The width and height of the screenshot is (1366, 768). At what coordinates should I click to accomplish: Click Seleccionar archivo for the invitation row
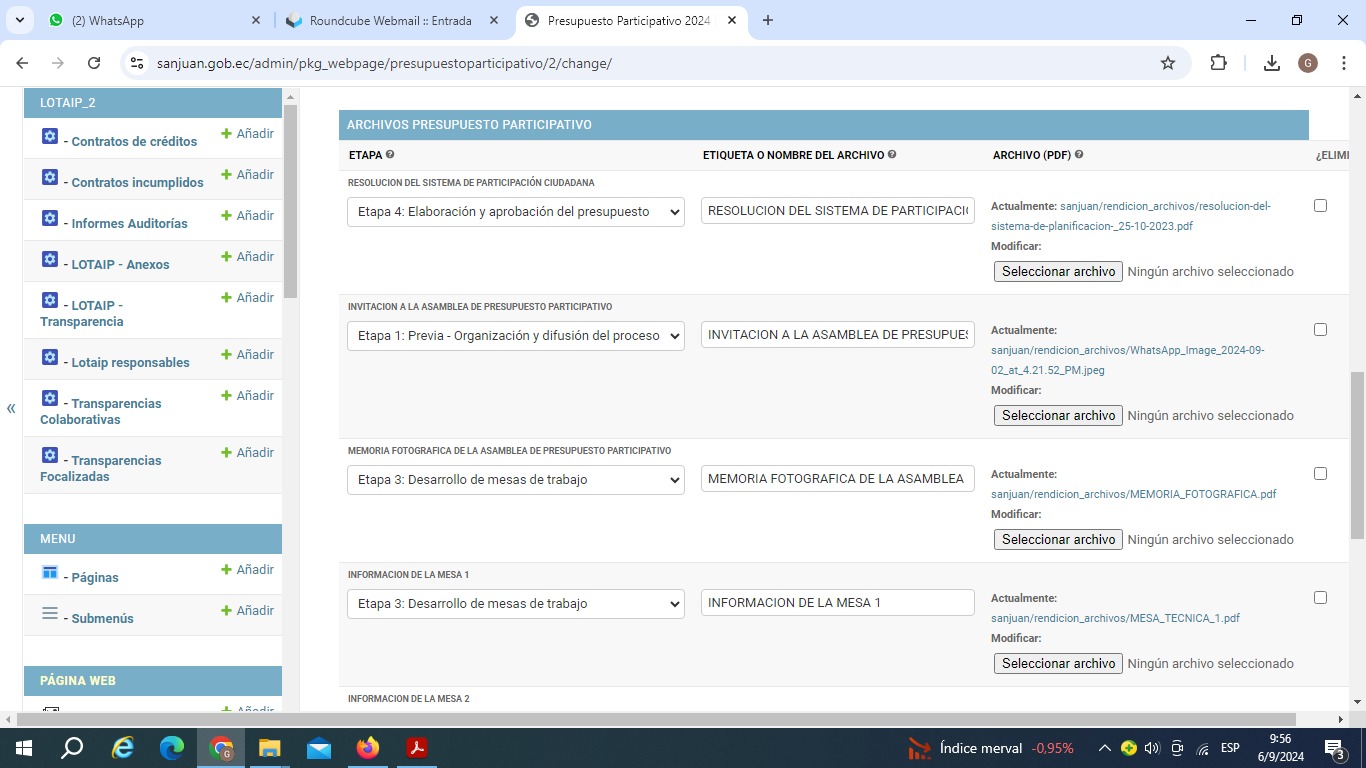(1058, 415)
